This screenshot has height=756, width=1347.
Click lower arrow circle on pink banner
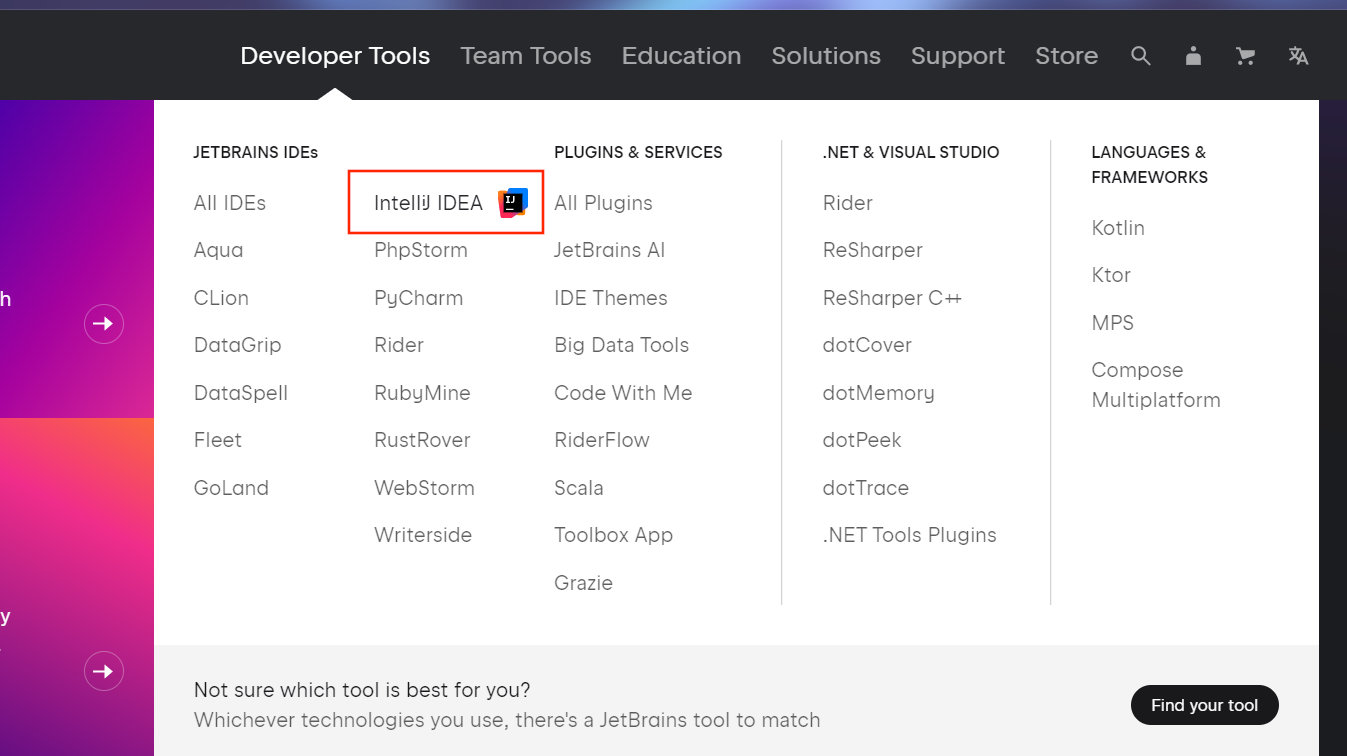[x=104, y=671]
